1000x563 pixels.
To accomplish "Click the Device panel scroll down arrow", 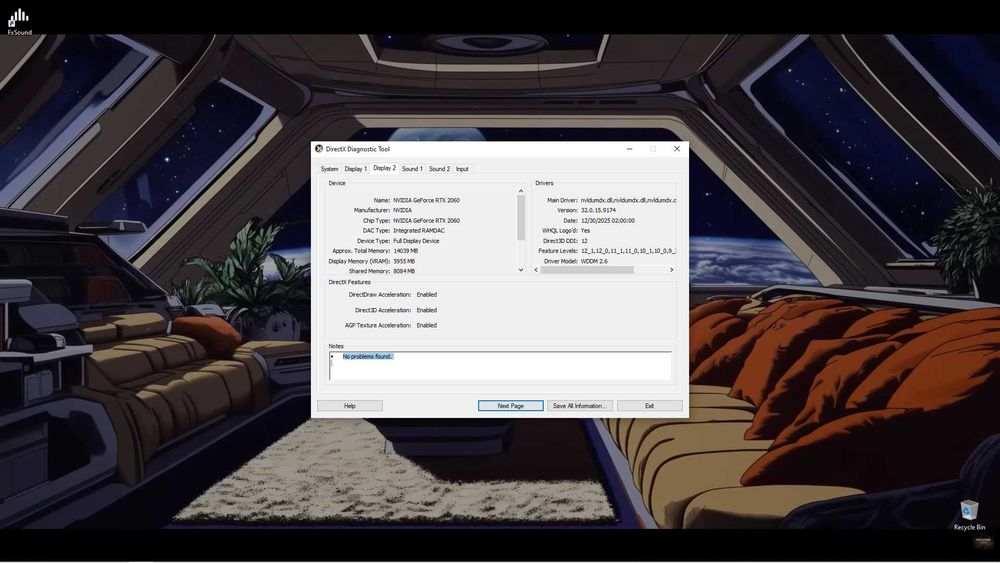I will tap(521, 270).
